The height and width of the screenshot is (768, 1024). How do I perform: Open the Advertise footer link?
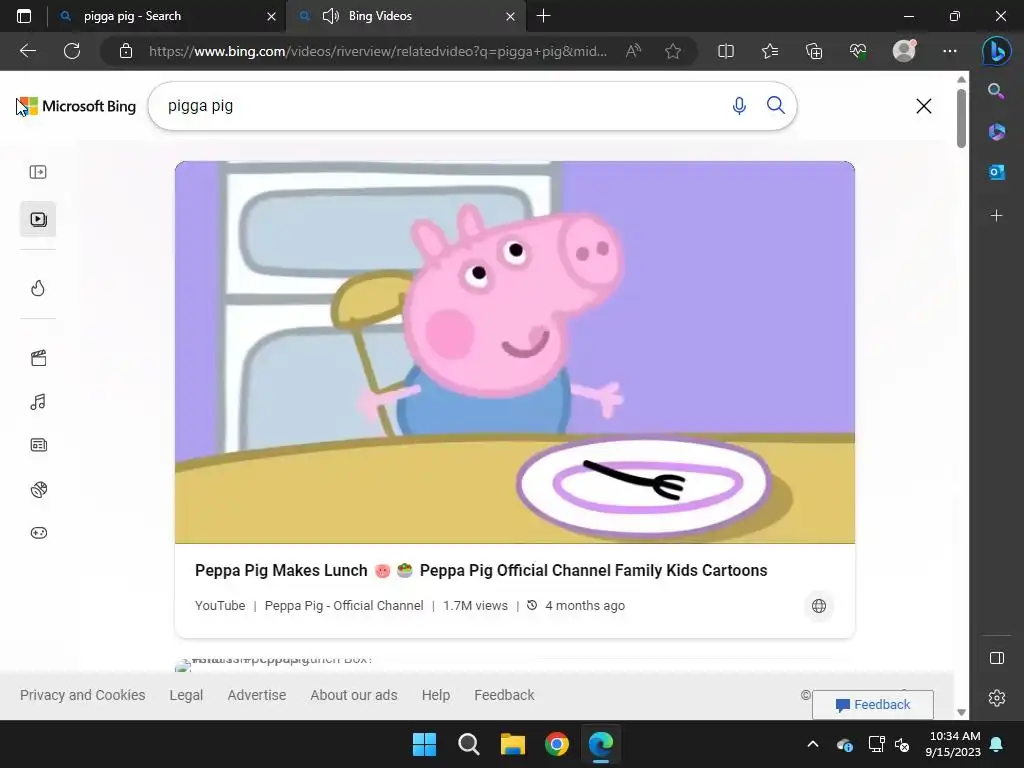click(257, 695)
